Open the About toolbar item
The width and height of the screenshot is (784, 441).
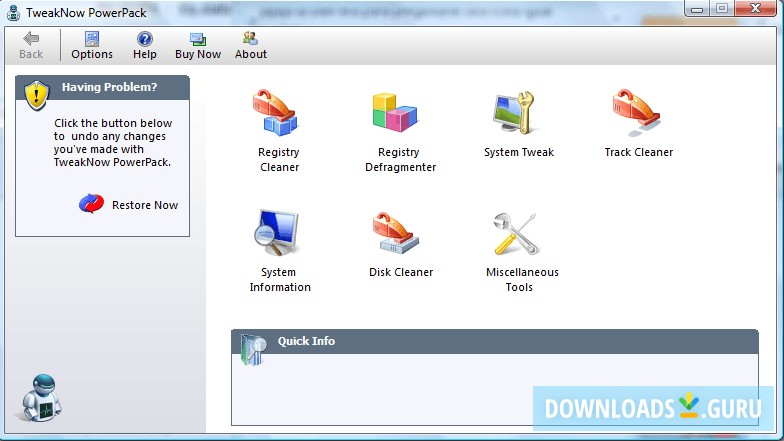[x=250, y=46]
